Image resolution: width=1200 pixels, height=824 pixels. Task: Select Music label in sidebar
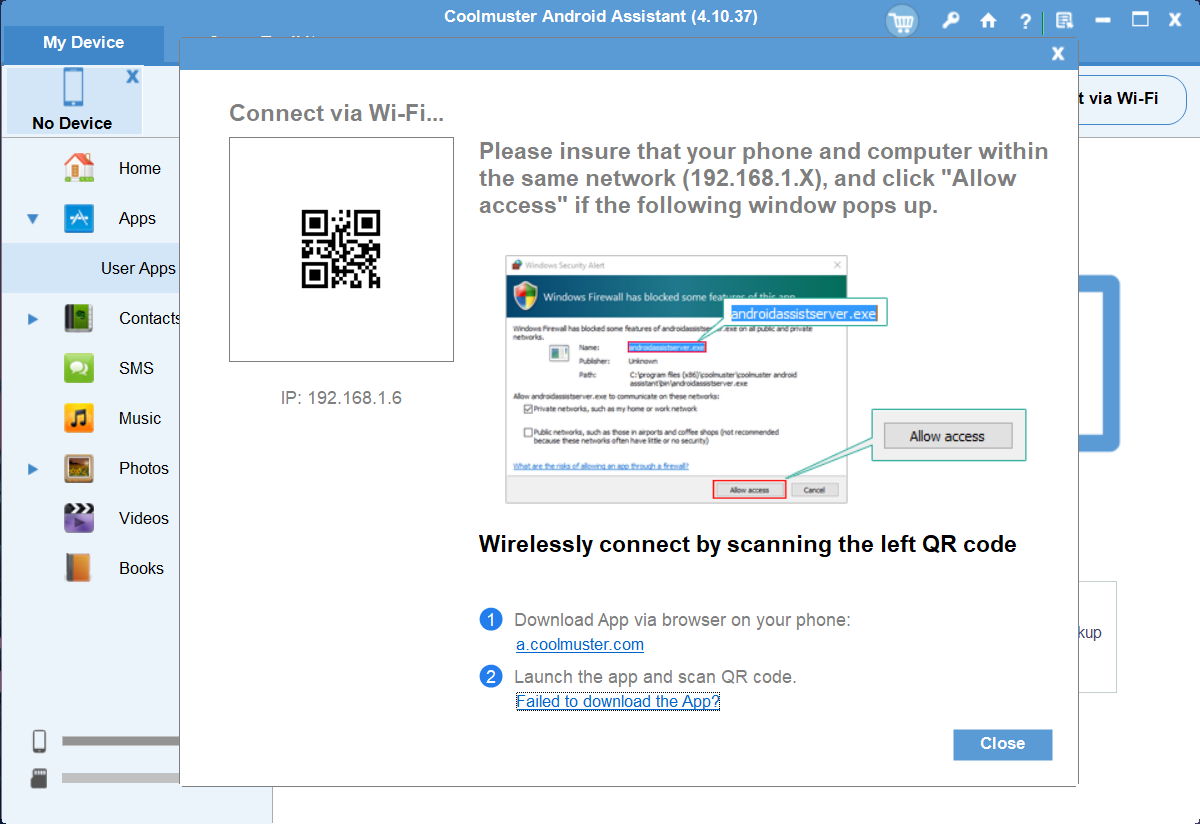point(140,418)
